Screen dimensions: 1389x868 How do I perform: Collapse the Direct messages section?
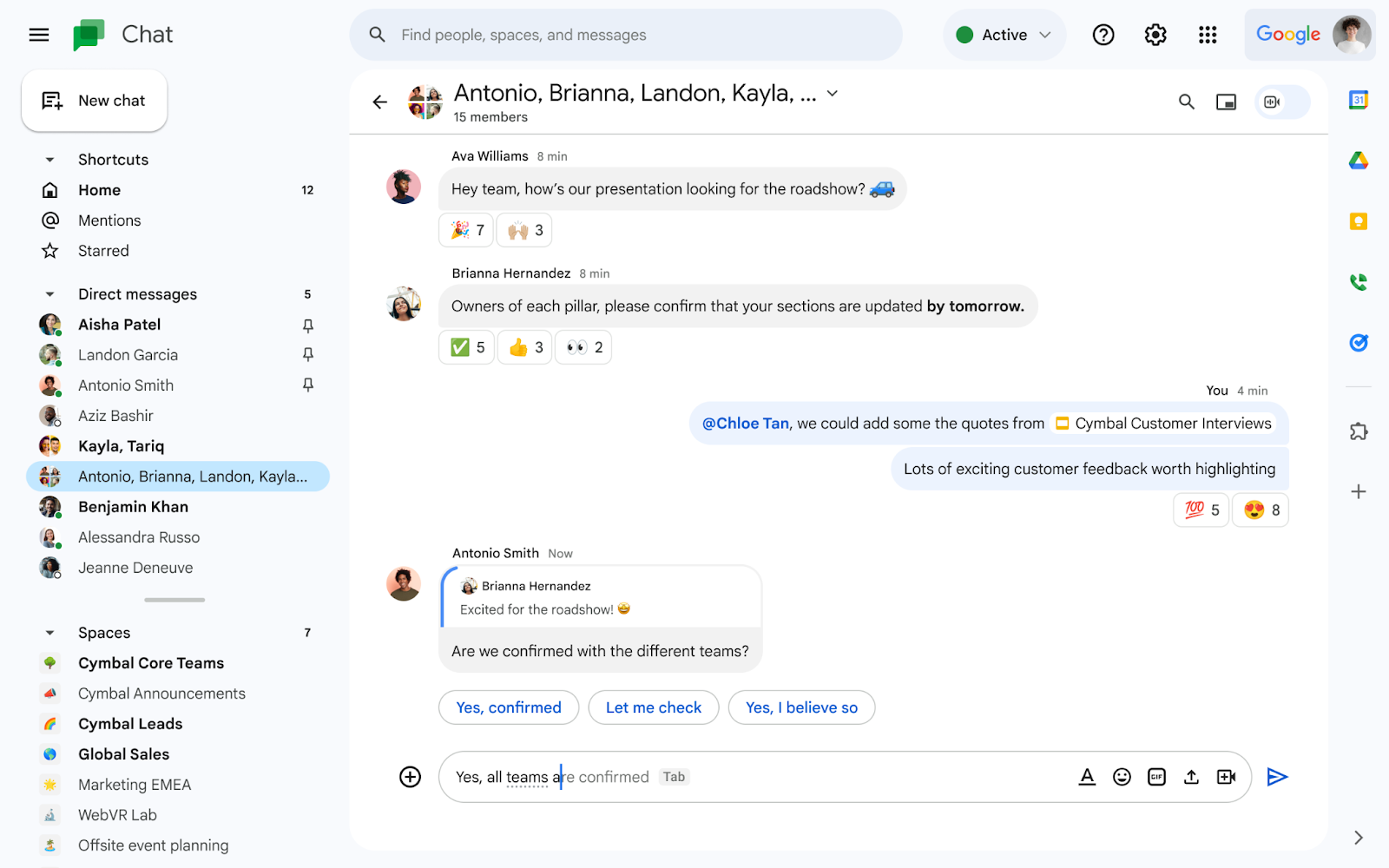point(49,293)
